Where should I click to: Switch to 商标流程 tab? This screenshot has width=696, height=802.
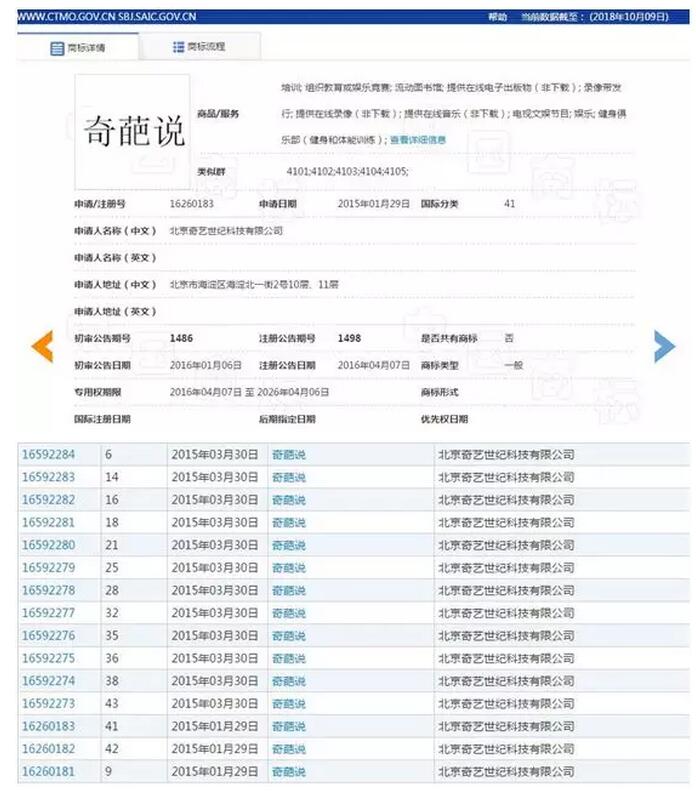click(x=199, y=47)
